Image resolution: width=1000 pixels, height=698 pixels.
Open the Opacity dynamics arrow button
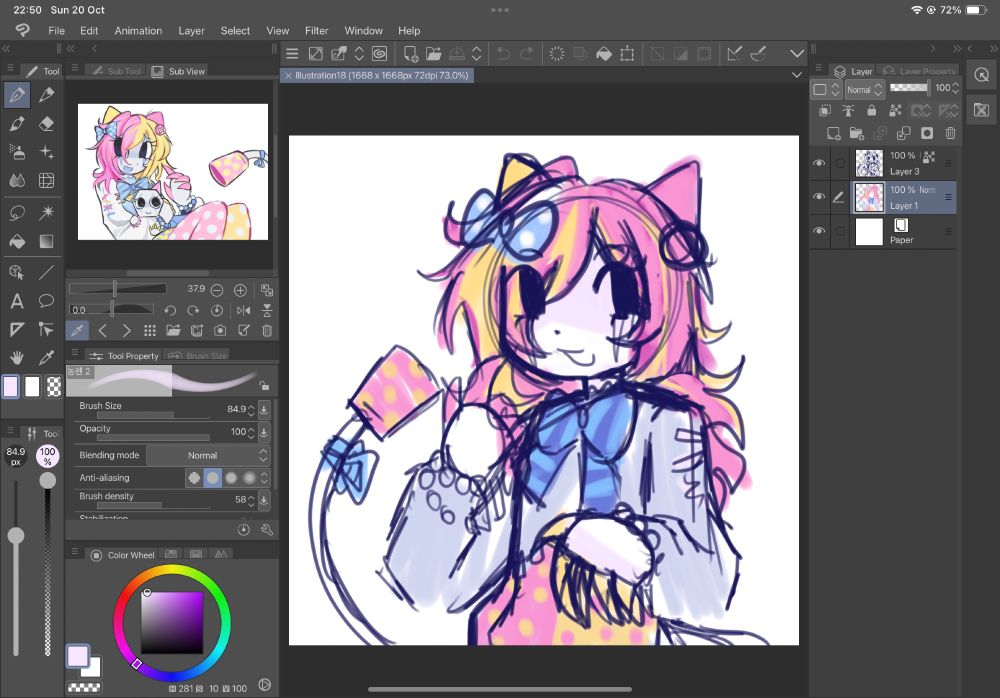coord(264,433)
